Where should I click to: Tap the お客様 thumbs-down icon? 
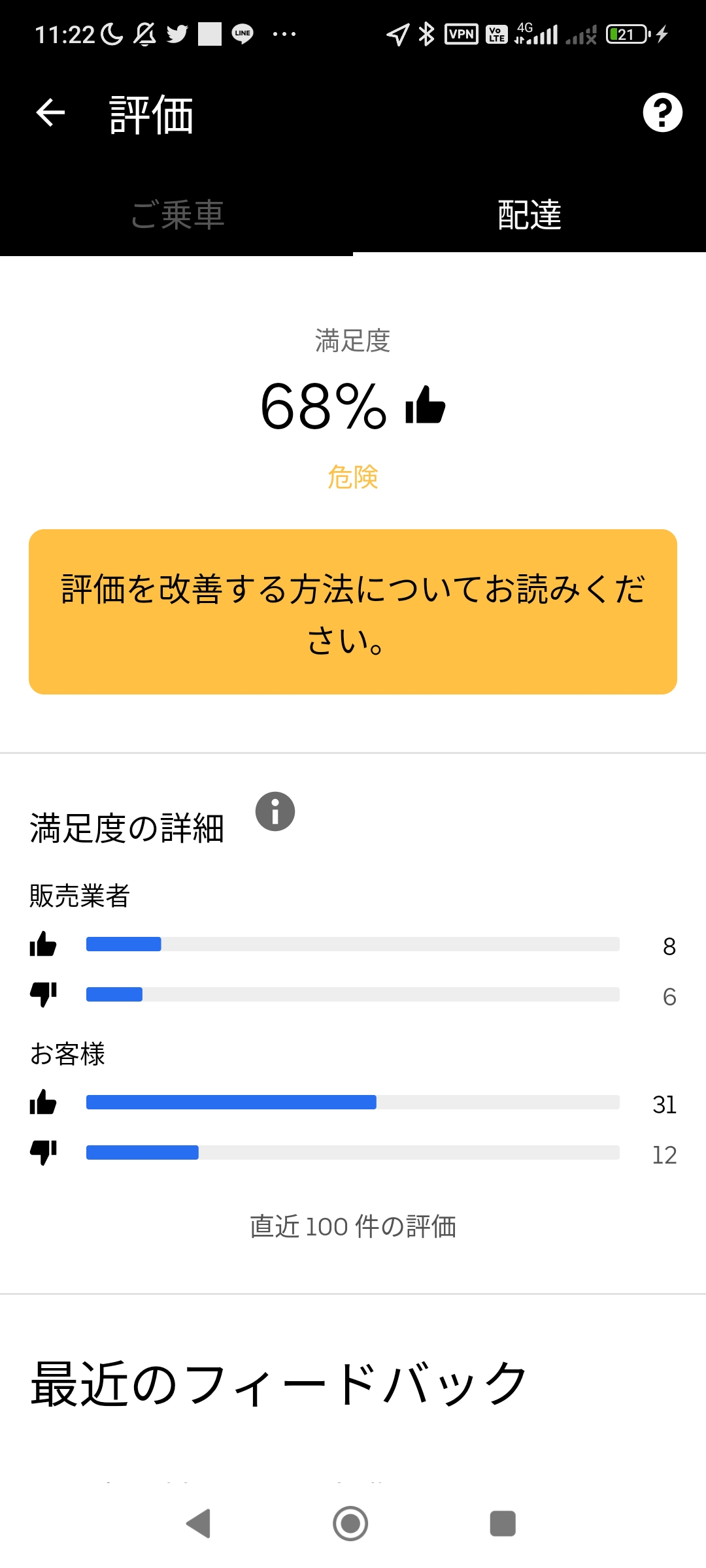pyautogui.click(x=43, y=1152)
